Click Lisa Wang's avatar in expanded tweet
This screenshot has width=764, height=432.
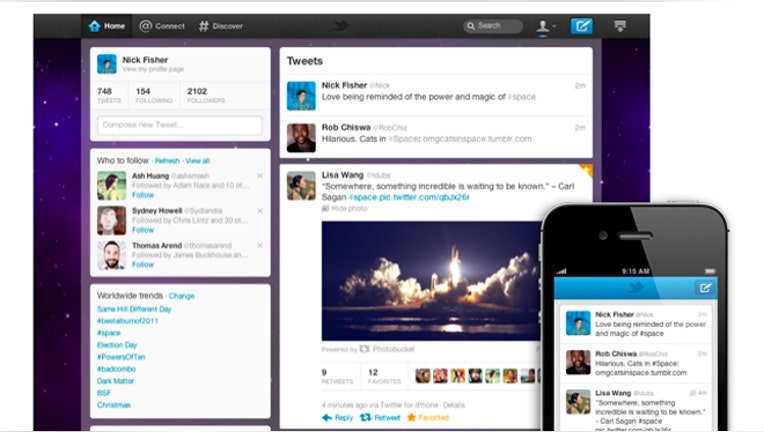pyautogui.click(x=301, y=186)
